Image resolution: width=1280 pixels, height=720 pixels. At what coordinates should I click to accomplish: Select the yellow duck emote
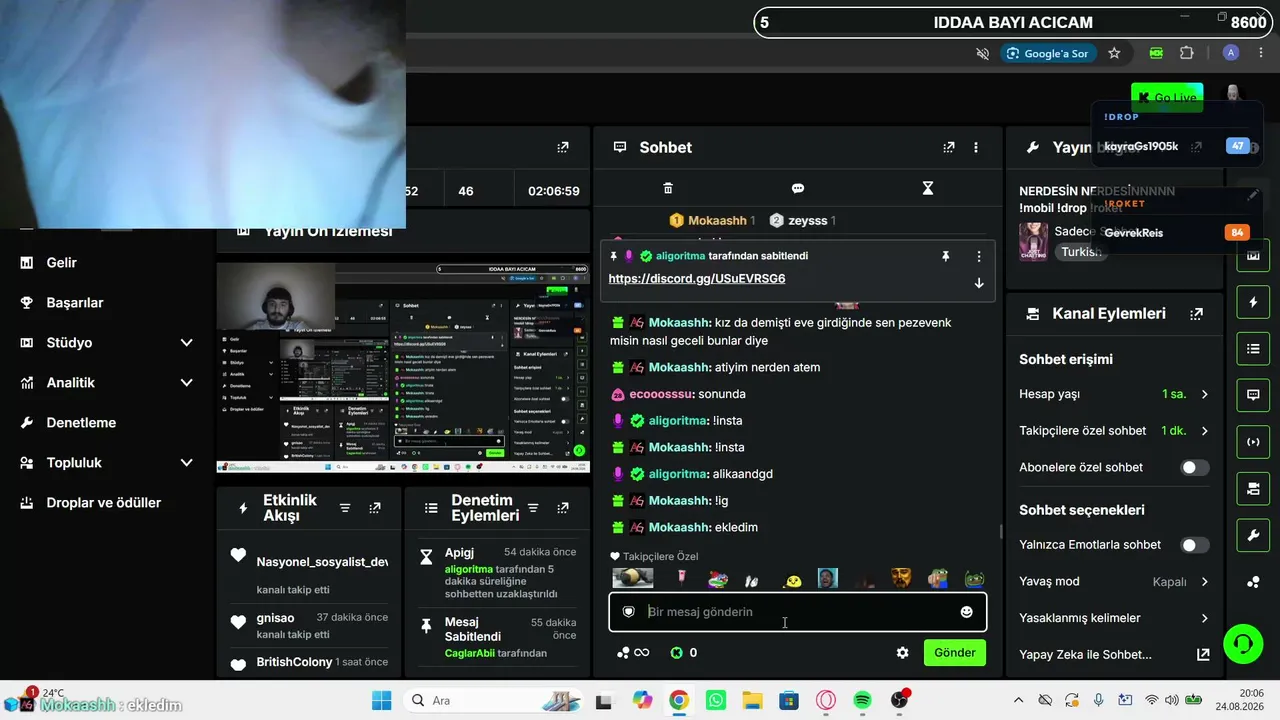tap(793, 579)
